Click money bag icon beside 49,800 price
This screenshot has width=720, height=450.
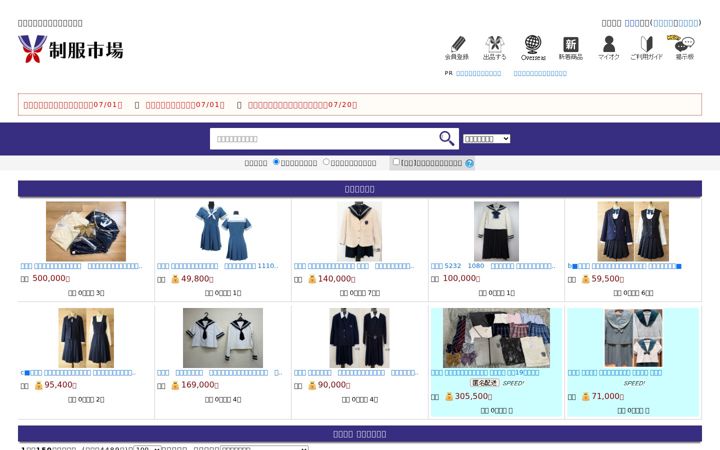point(175,279)
